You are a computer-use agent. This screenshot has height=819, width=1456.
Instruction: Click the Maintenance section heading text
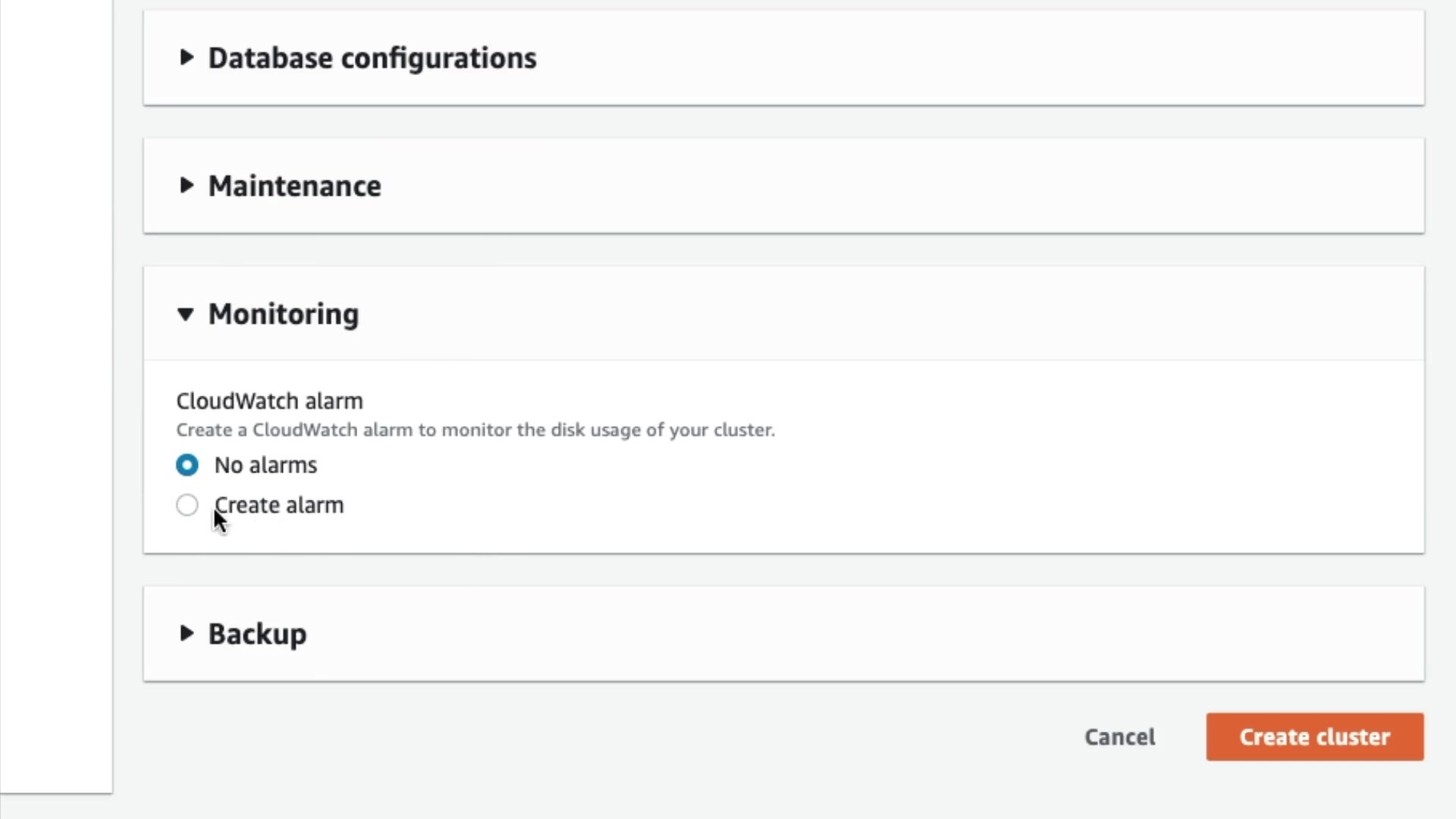click(x=294, y=187)
